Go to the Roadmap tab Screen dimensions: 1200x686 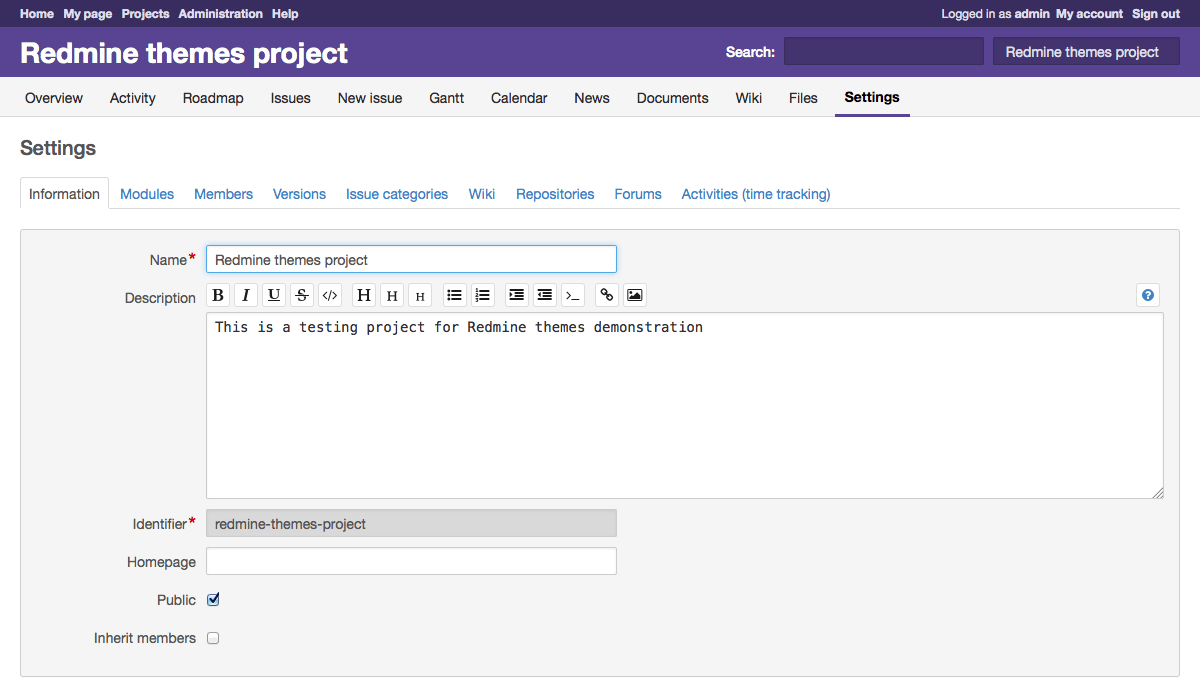pos(213,98)
